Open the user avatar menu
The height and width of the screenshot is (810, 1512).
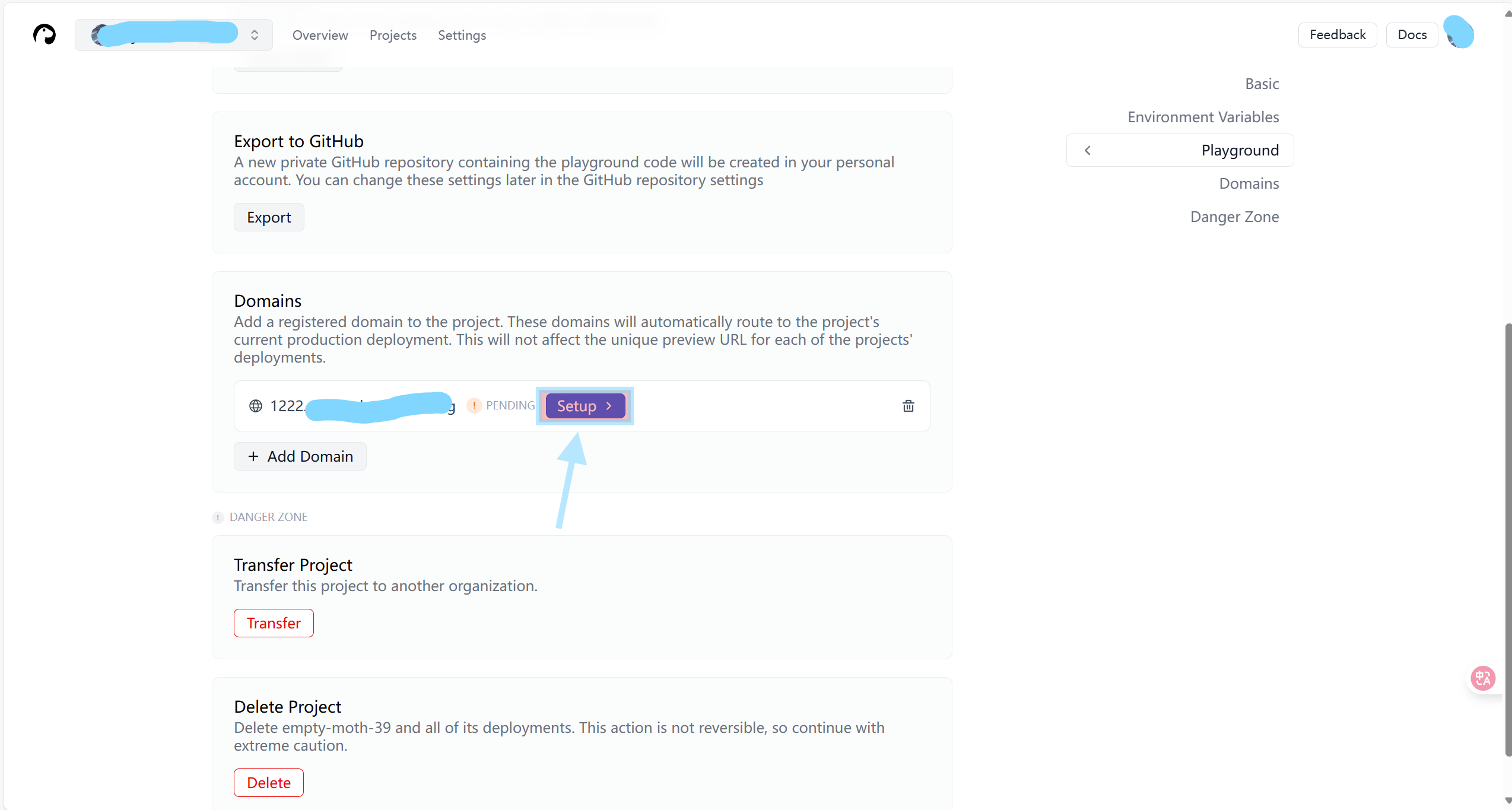pos(1459,33)
